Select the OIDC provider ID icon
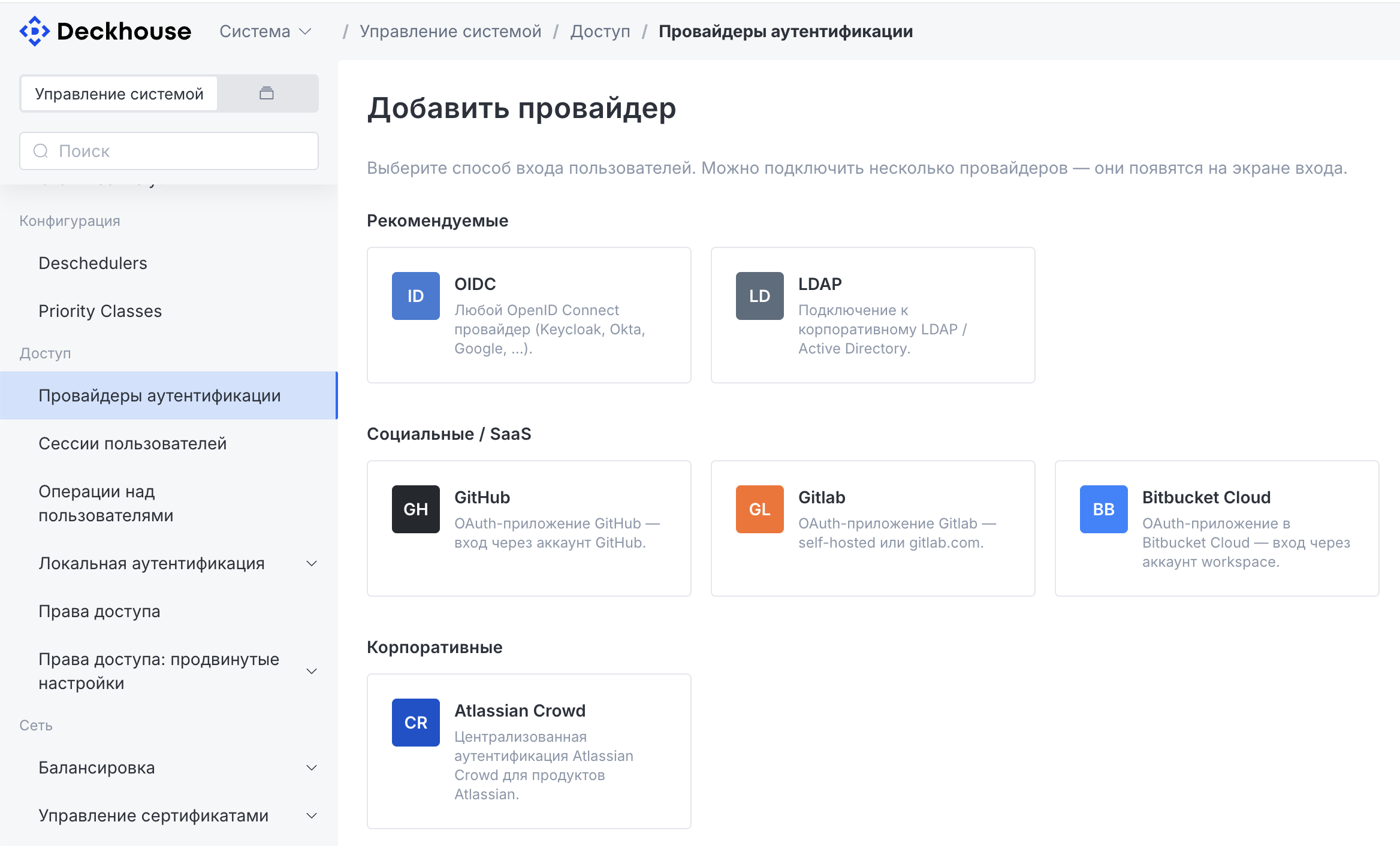The width and height of the screenshot is (1400, 846). [x=415, y=296]
